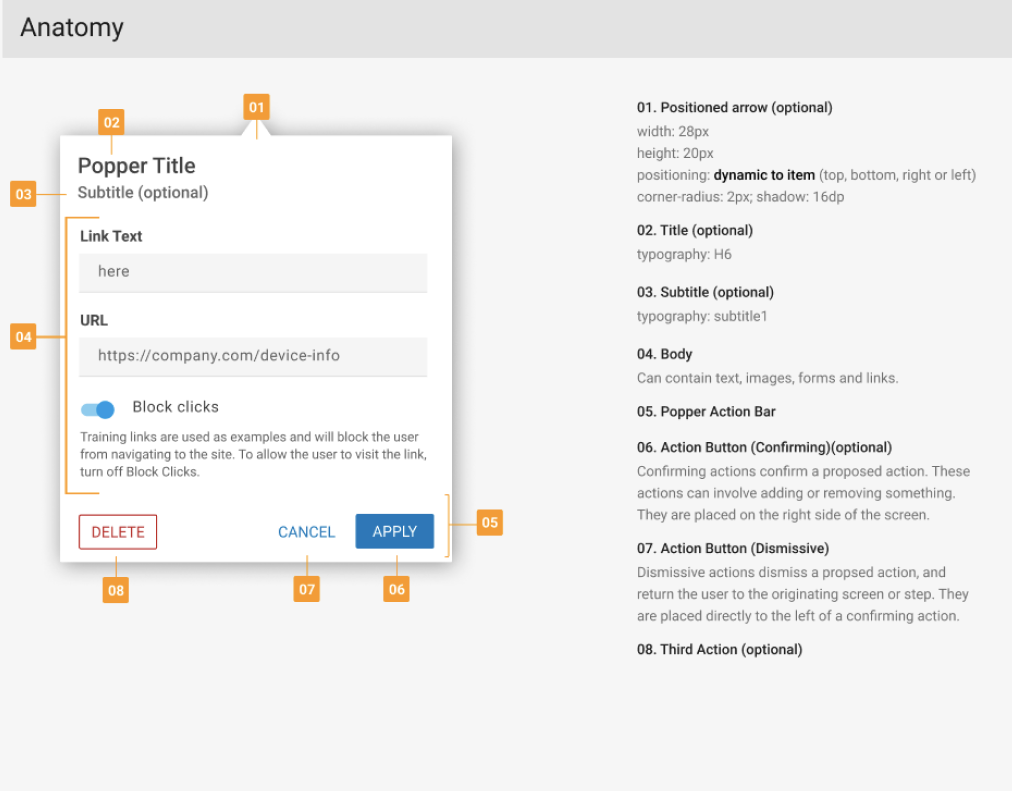The height and width of the screenshot is (791, 1012).
Task: Click the Block clicks label text
Action: point(175,407)
